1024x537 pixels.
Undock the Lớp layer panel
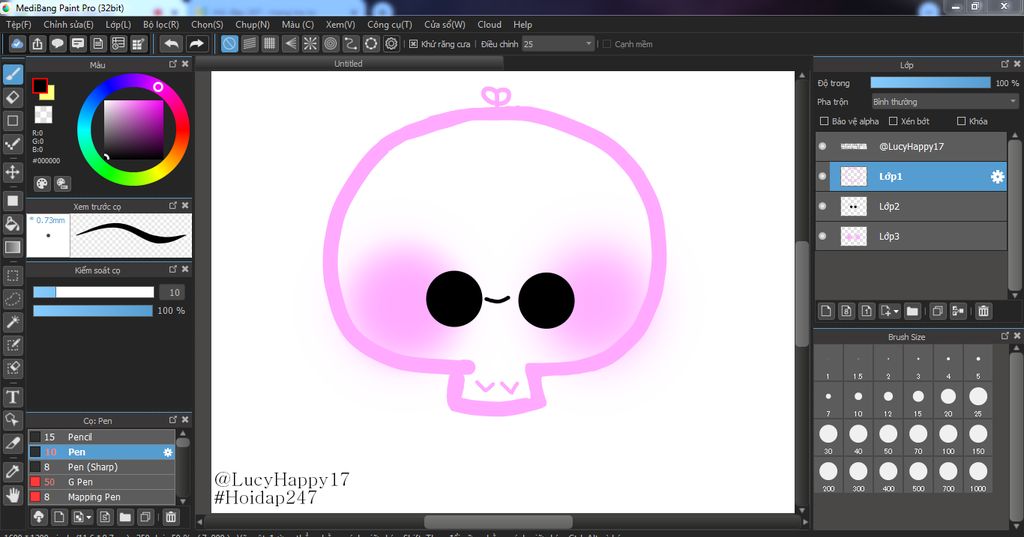[x=1004, y=64]
